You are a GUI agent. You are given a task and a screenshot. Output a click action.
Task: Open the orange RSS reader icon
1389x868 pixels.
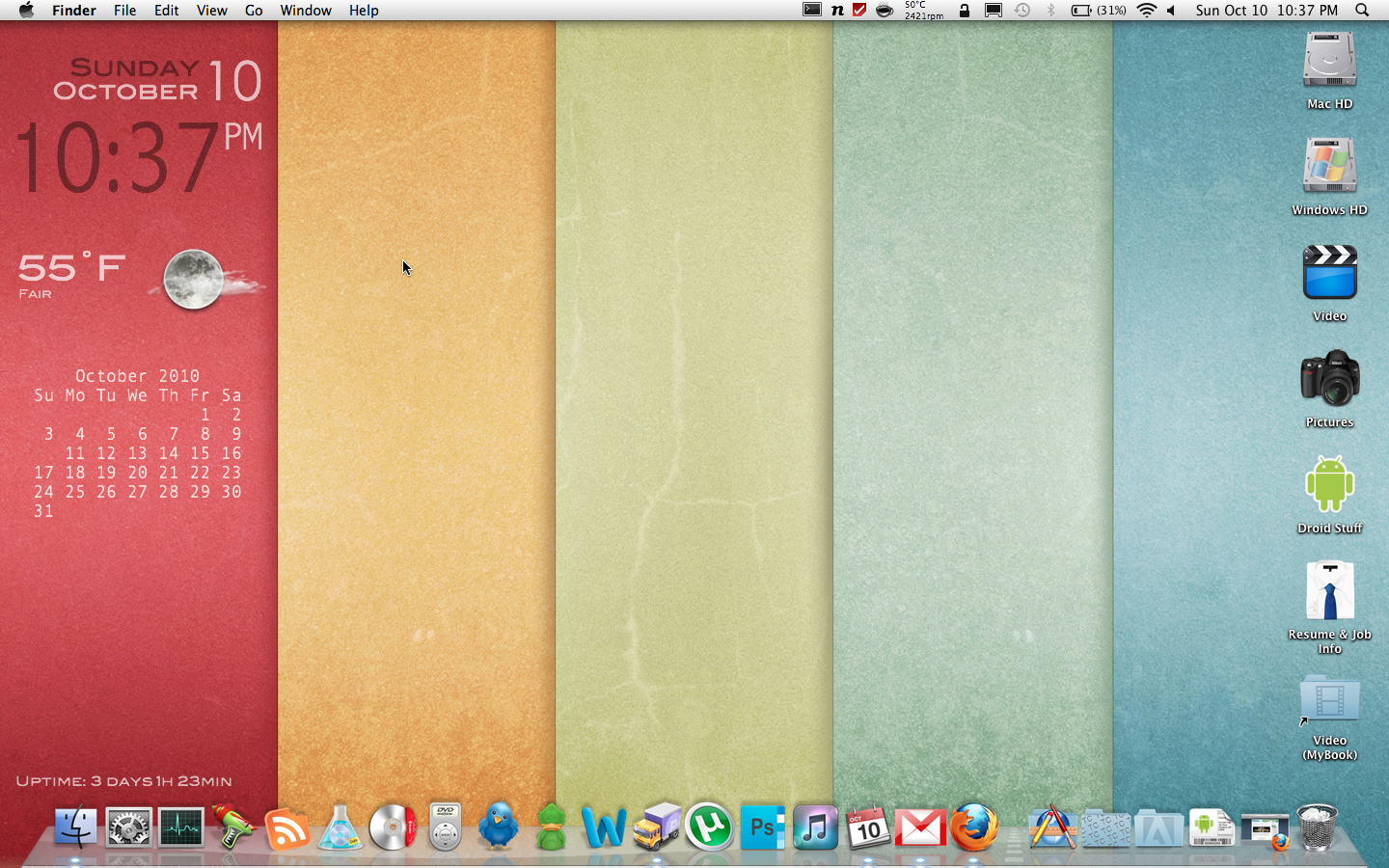point(287,829)
